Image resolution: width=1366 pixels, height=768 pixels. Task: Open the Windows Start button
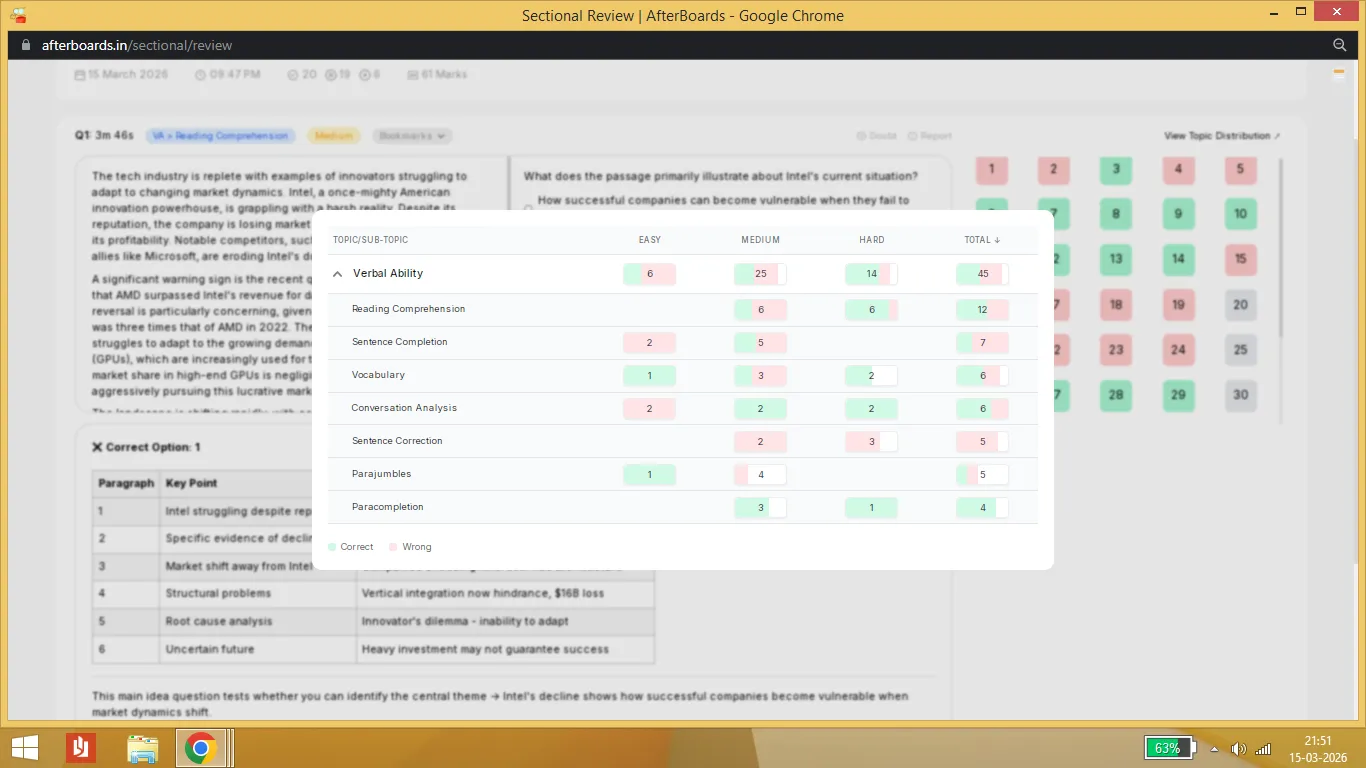(x=25, y=747)
